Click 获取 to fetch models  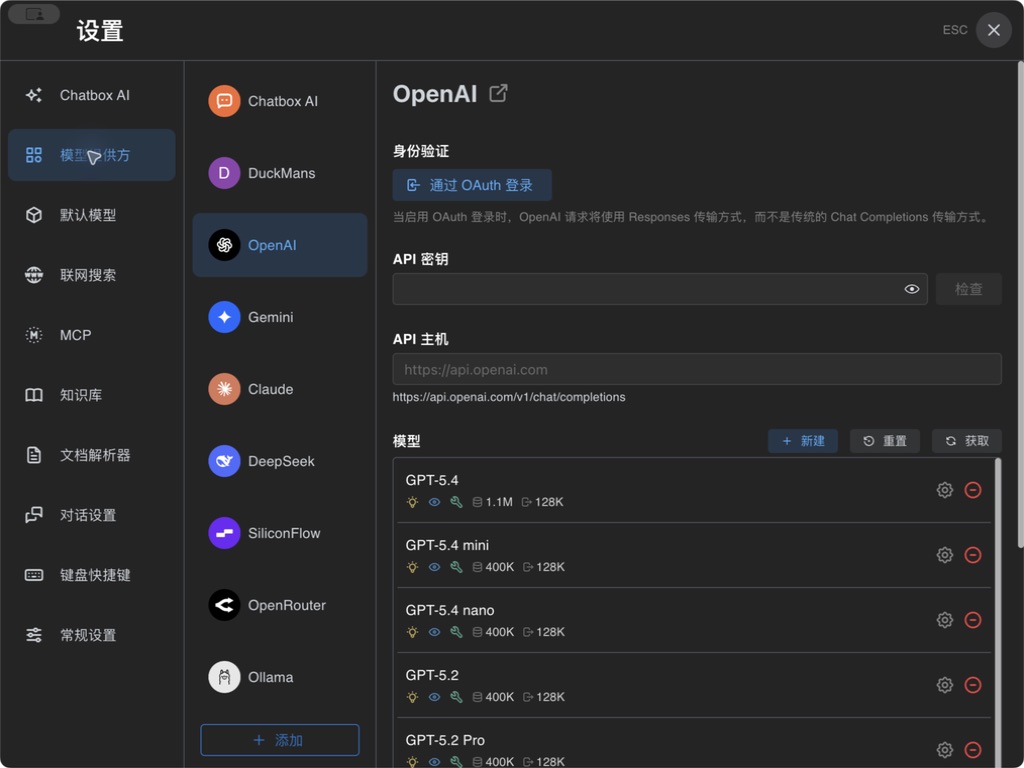[x=967, y=441]
